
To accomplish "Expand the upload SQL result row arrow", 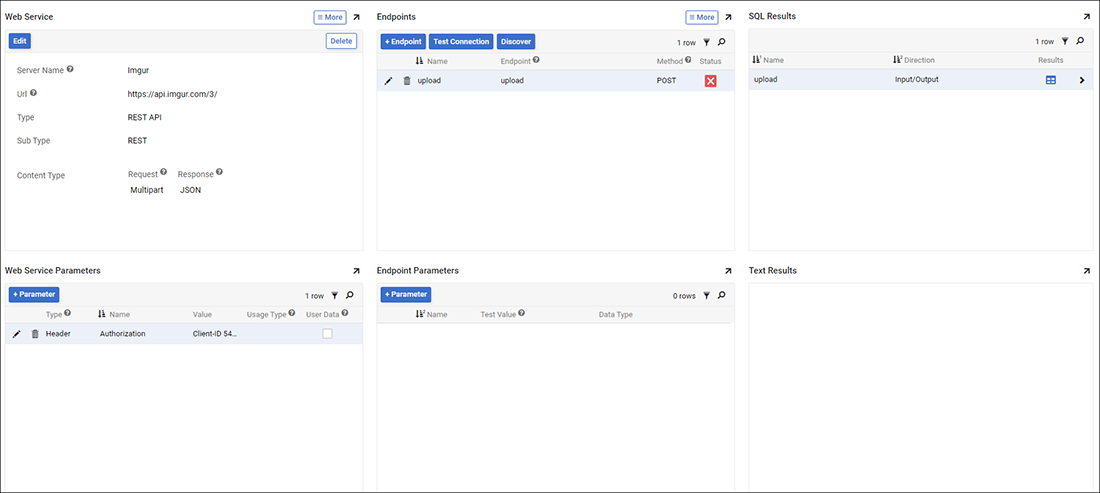I will (x=1081, y=80).
